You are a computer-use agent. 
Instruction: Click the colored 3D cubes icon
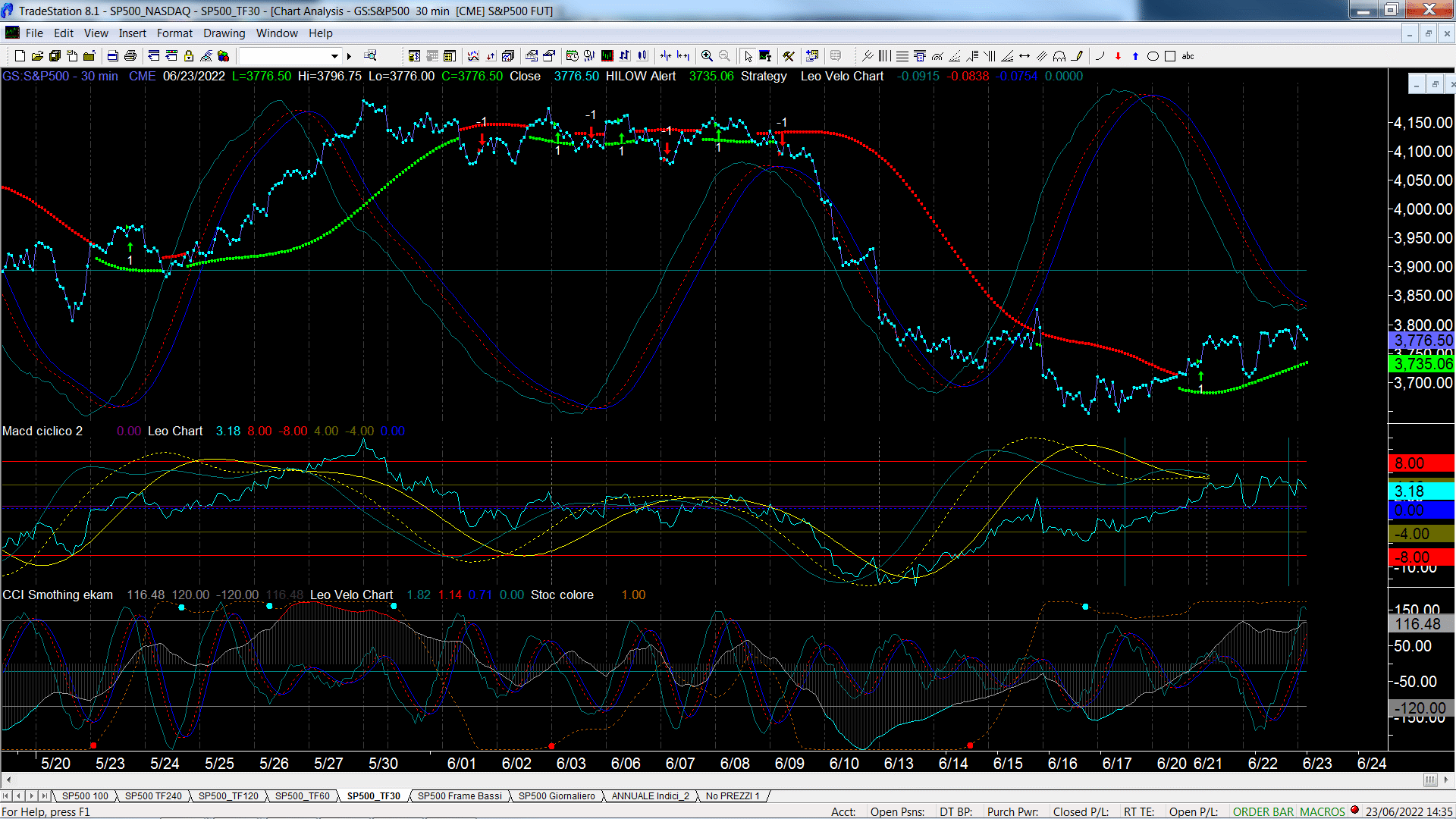tap(223, 56)
